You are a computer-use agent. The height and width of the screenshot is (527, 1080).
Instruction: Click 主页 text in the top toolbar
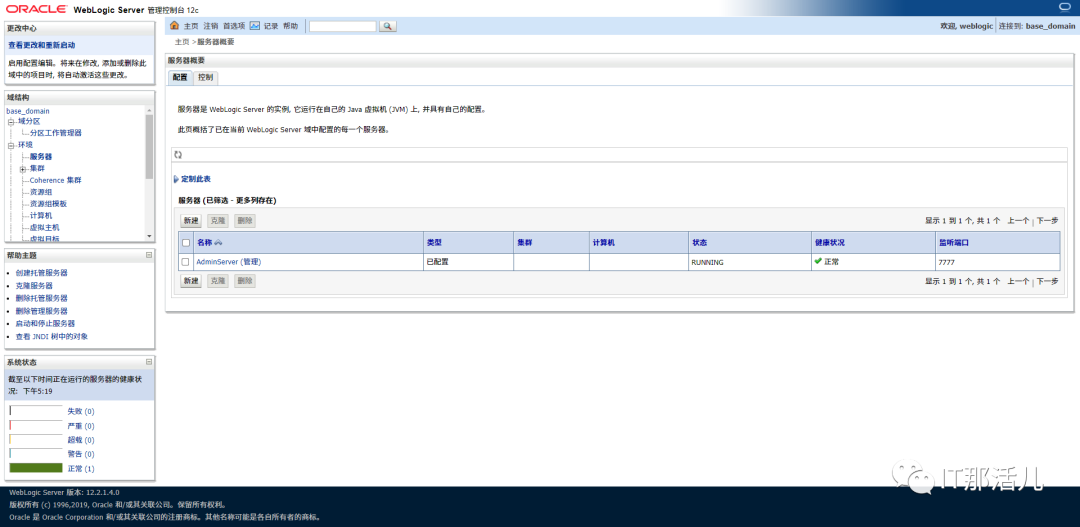point(191,26)
